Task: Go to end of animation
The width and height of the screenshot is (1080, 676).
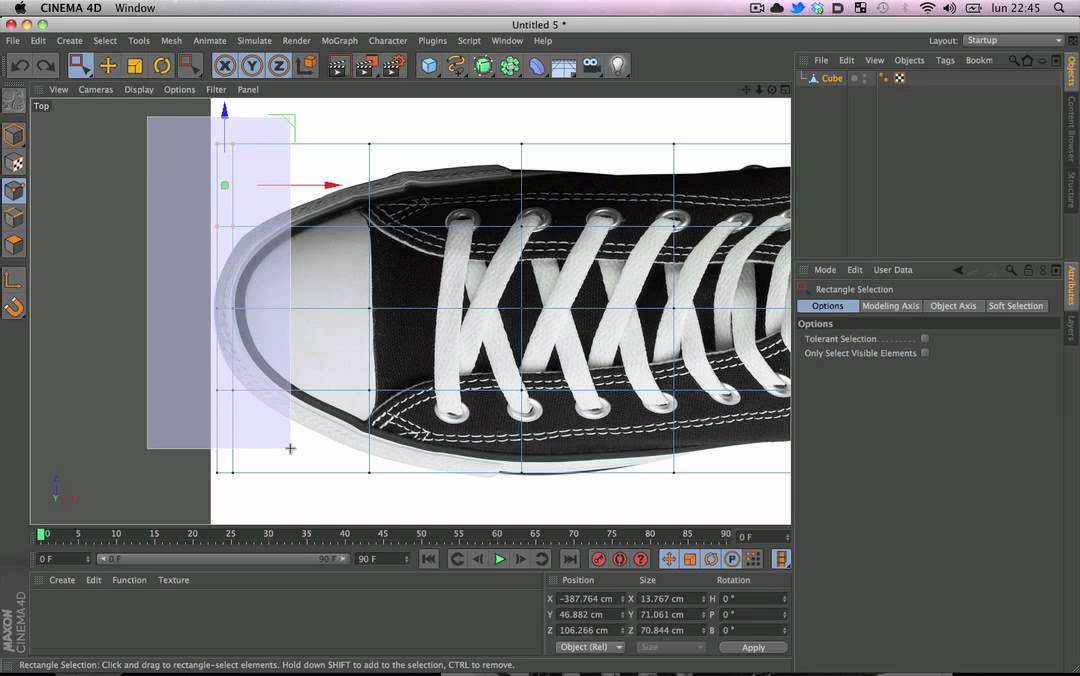Action: [570, 560]
